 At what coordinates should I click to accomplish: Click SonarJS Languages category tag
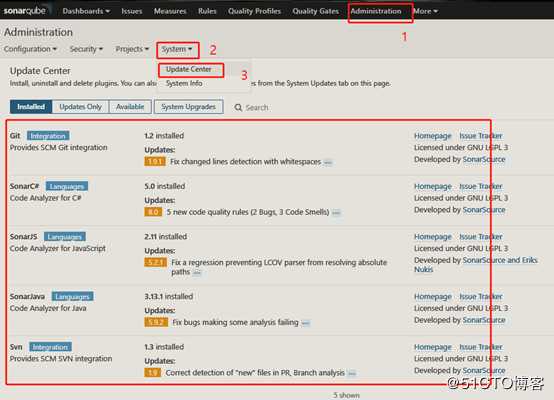65,237
